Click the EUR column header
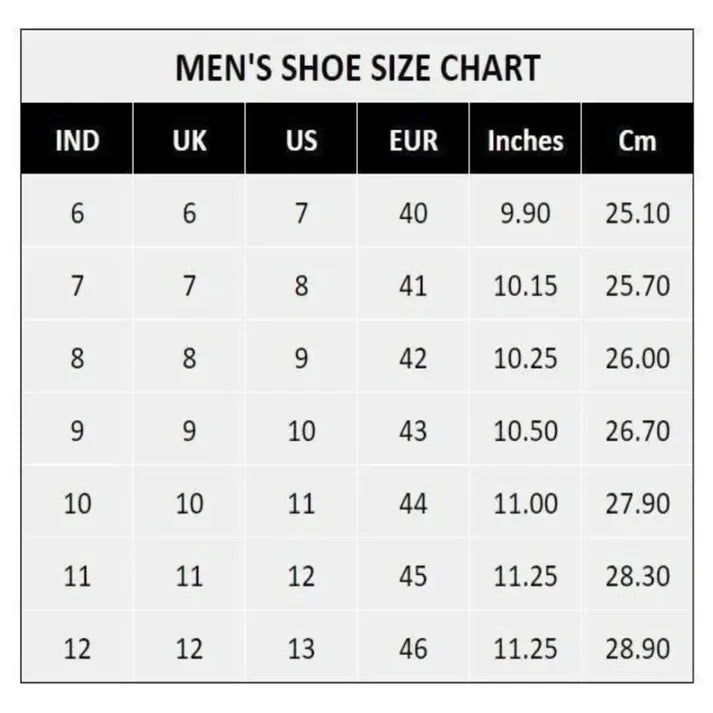The width and height of the screenshot is (713, 713). [413, 141]
